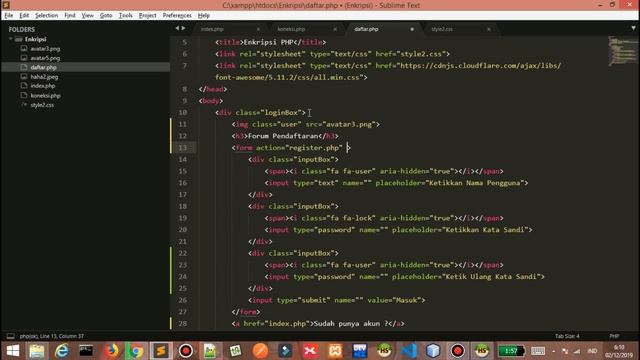The width and height of the screenshot is (640, 360).
Task: Open avatar5.png in the sidebar
Action: (x=45, y=58)
